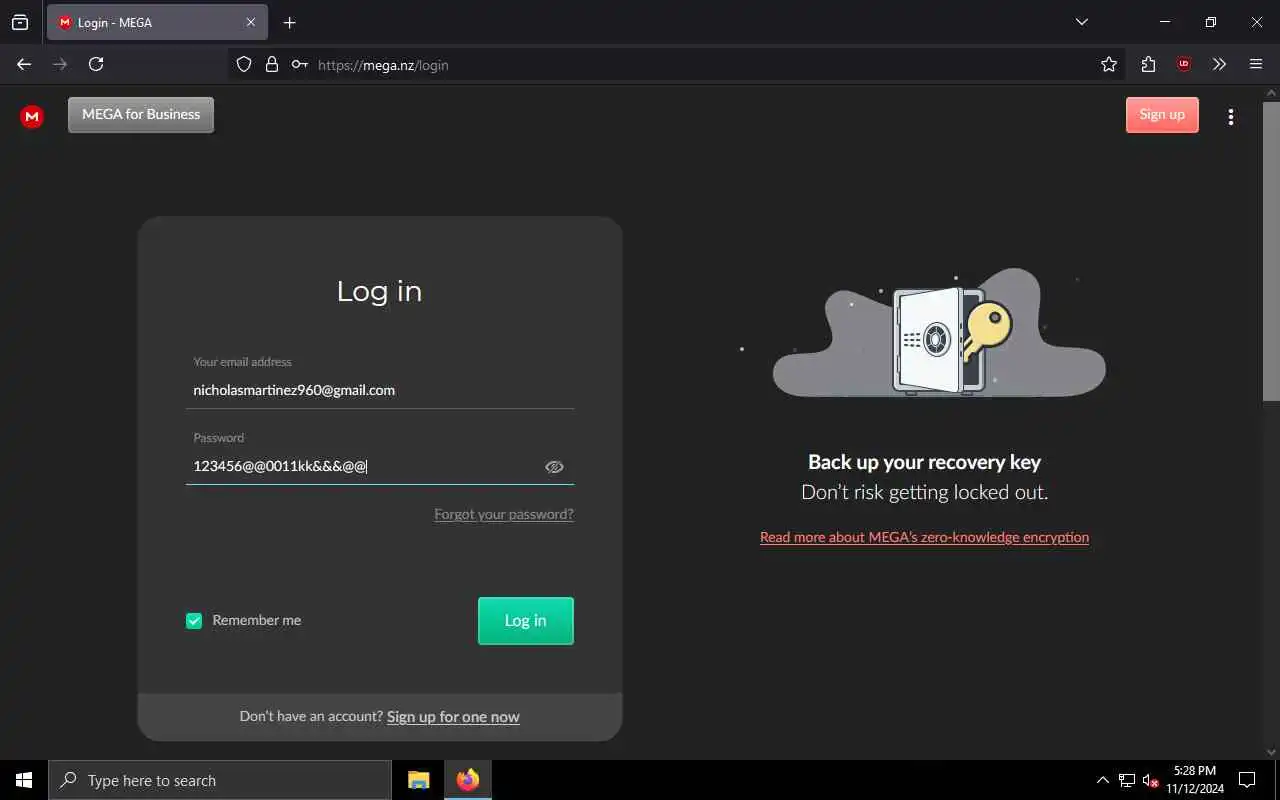This screenshot has height=800, width=1280.
Task: Click the green Log in button
Action: (526, 621)
